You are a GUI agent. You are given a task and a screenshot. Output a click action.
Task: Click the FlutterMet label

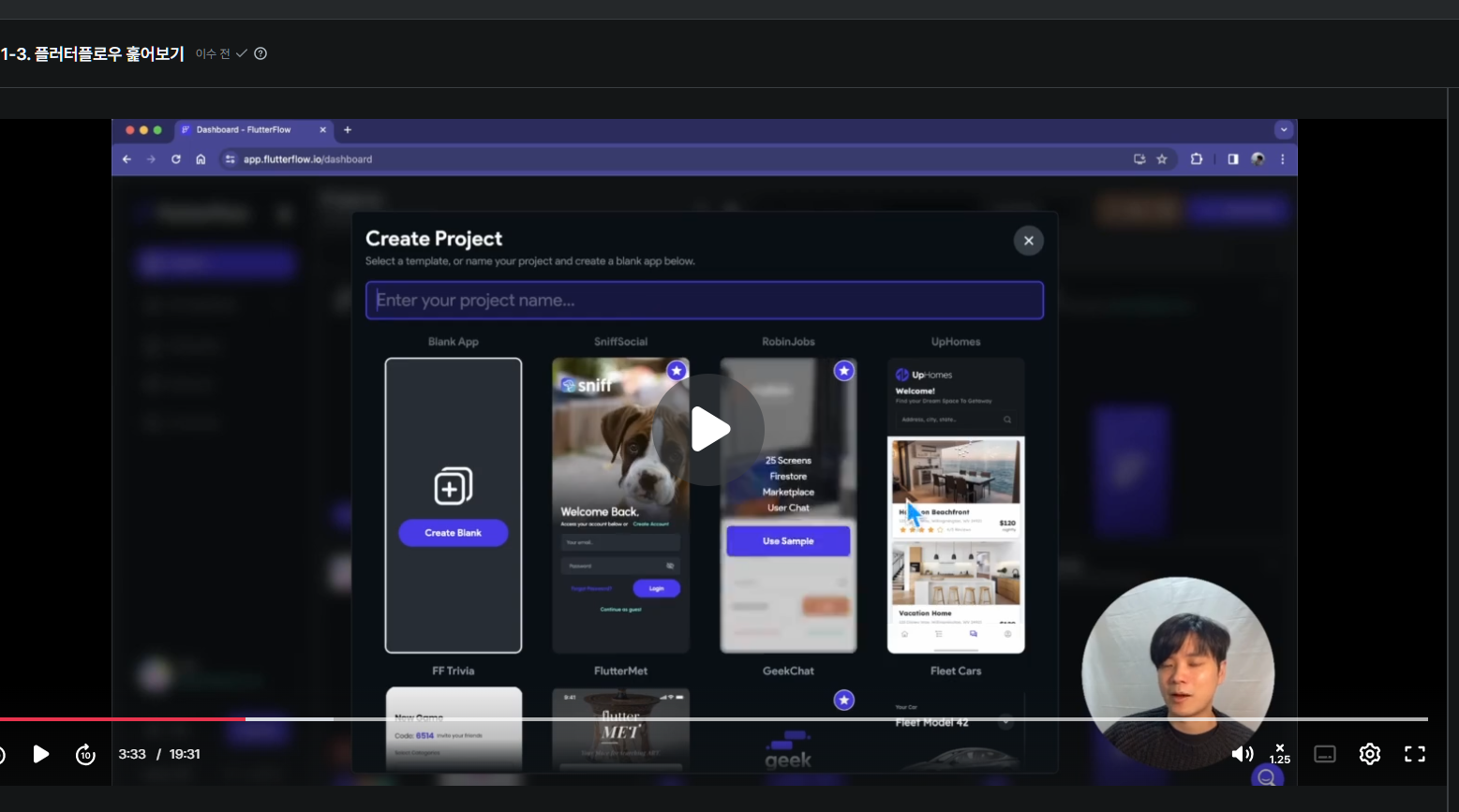tap(620, 671)
